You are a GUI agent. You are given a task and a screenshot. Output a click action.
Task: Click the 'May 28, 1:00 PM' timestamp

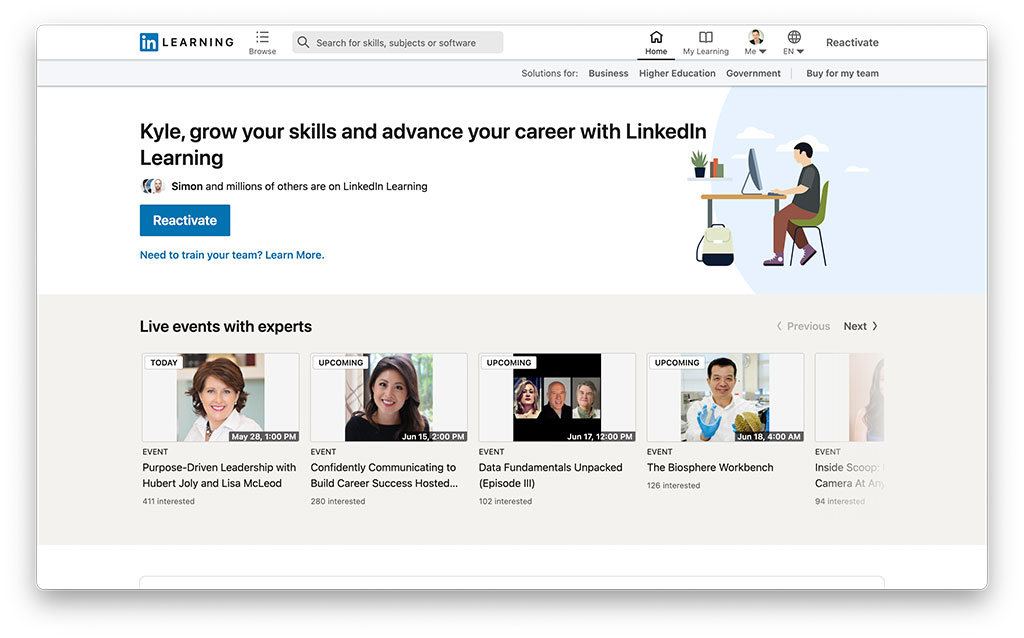[x=264, y=436]
